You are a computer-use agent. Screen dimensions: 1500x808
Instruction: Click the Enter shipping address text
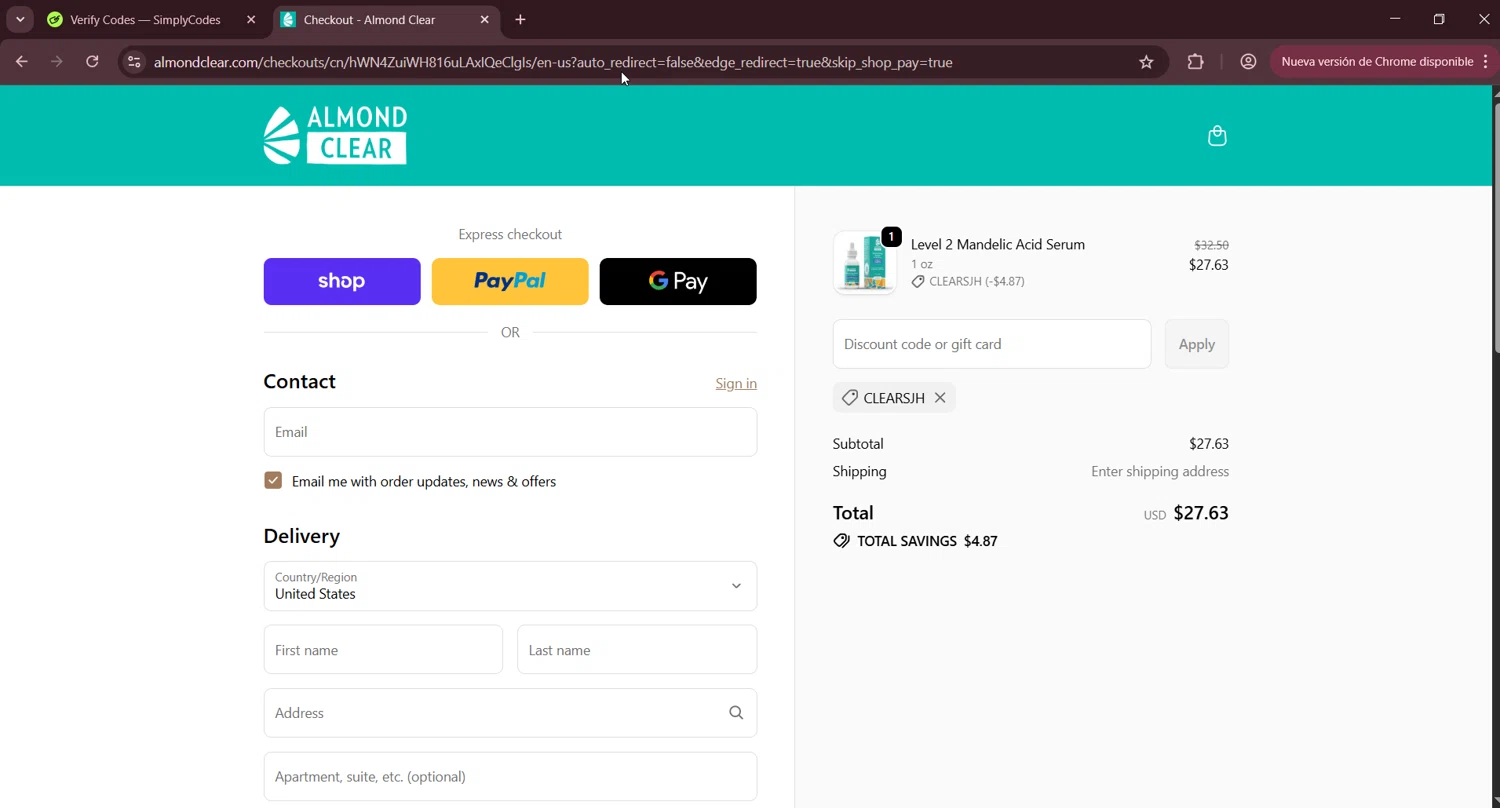coord(1160,471)
